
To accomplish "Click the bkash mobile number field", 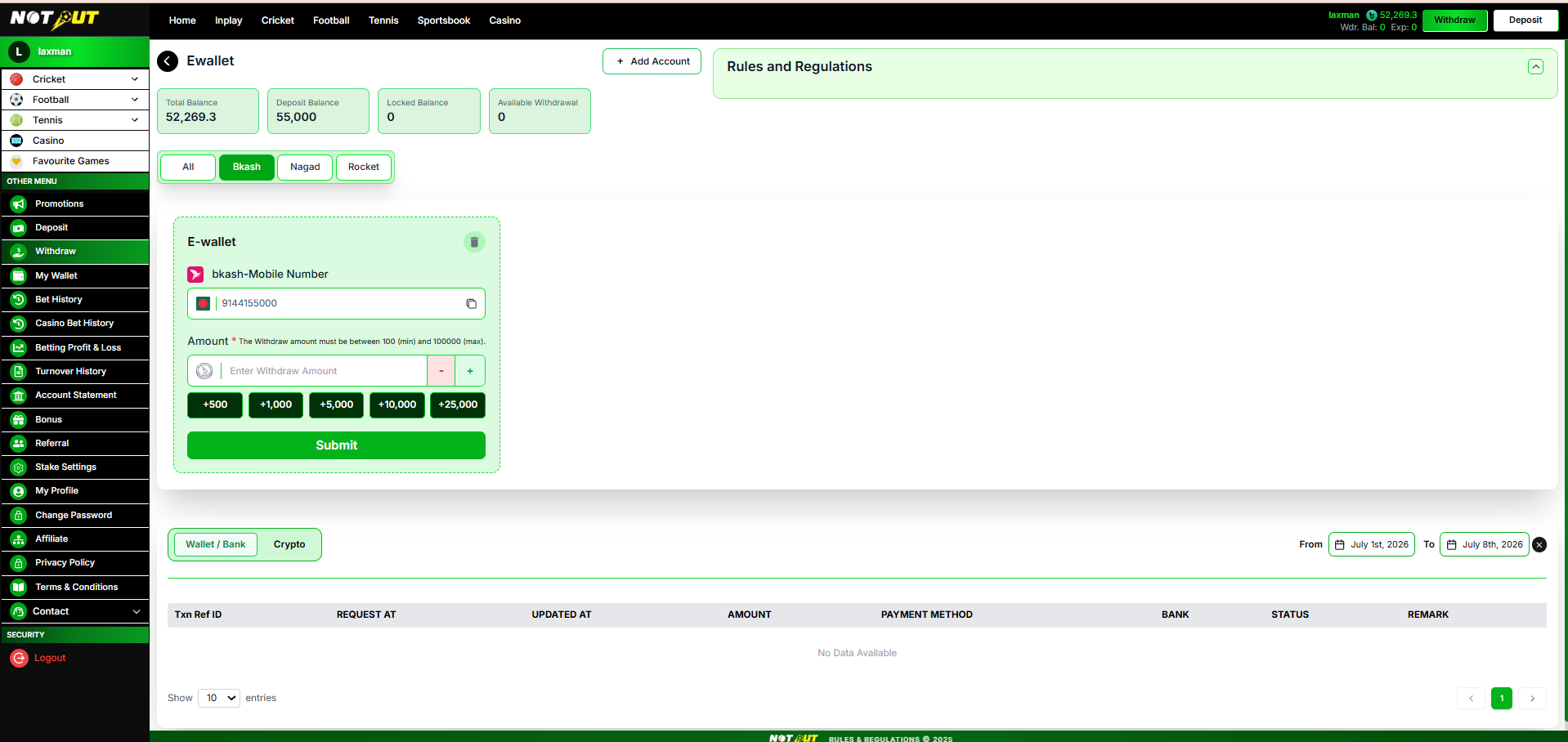I will point(336,304).
